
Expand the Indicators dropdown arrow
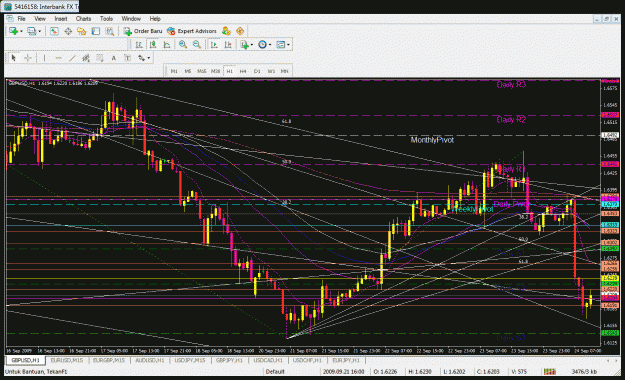(x=252, y=45)
